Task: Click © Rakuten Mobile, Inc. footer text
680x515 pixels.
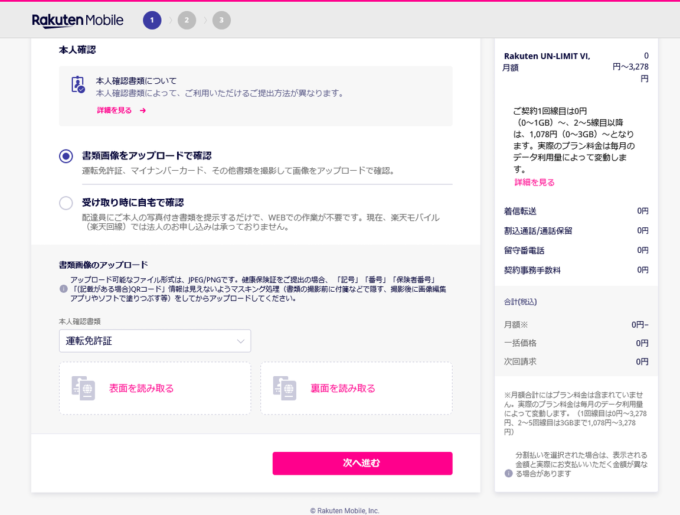Action: [x=344, y=511]
